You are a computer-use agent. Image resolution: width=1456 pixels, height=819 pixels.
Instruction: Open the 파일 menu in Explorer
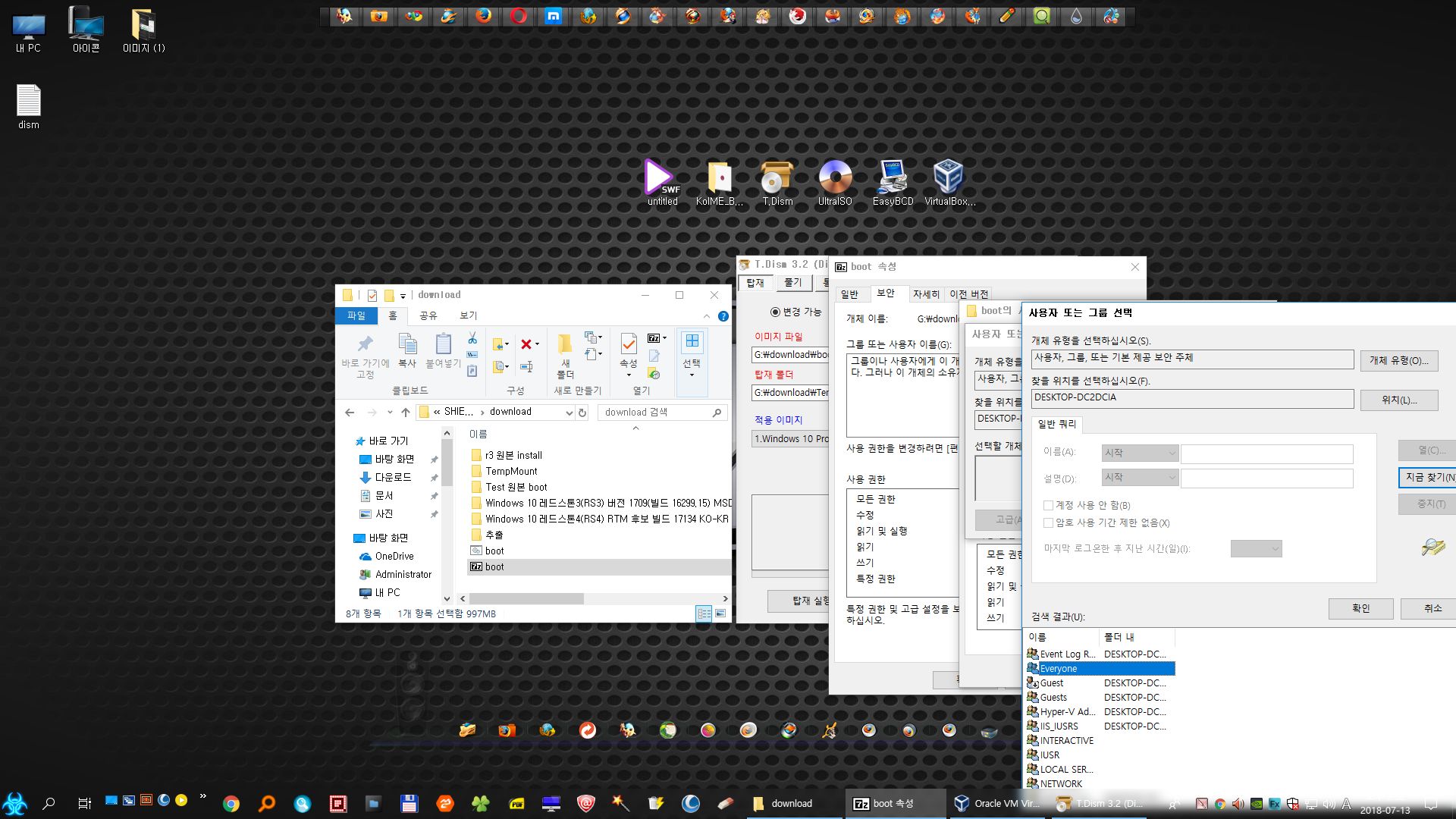[x=356, y=315]
